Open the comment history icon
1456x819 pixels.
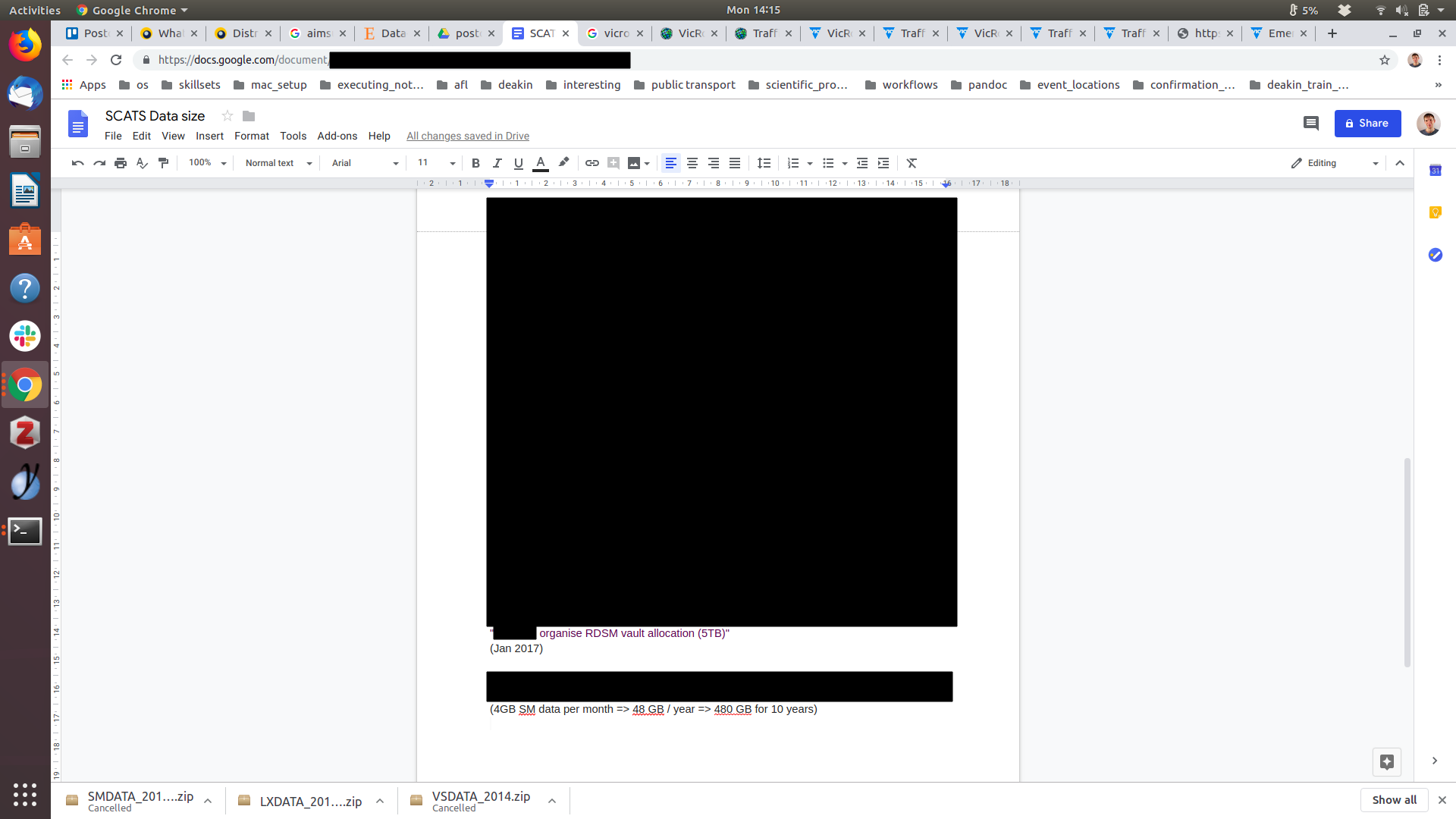(x=1310, y=124)
